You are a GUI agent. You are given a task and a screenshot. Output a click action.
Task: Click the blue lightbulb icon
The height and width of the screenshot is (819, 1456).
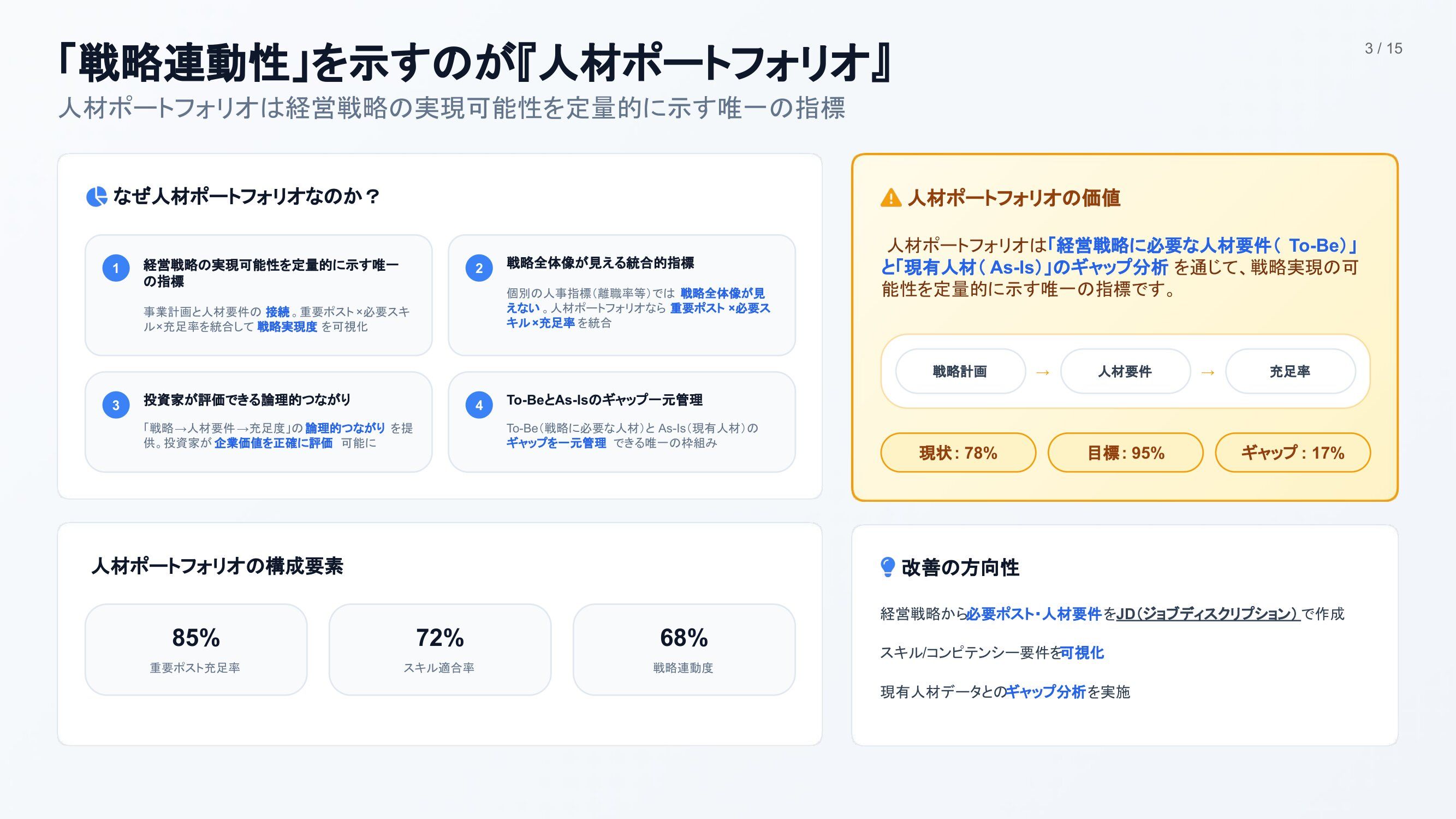coord(888,567)
